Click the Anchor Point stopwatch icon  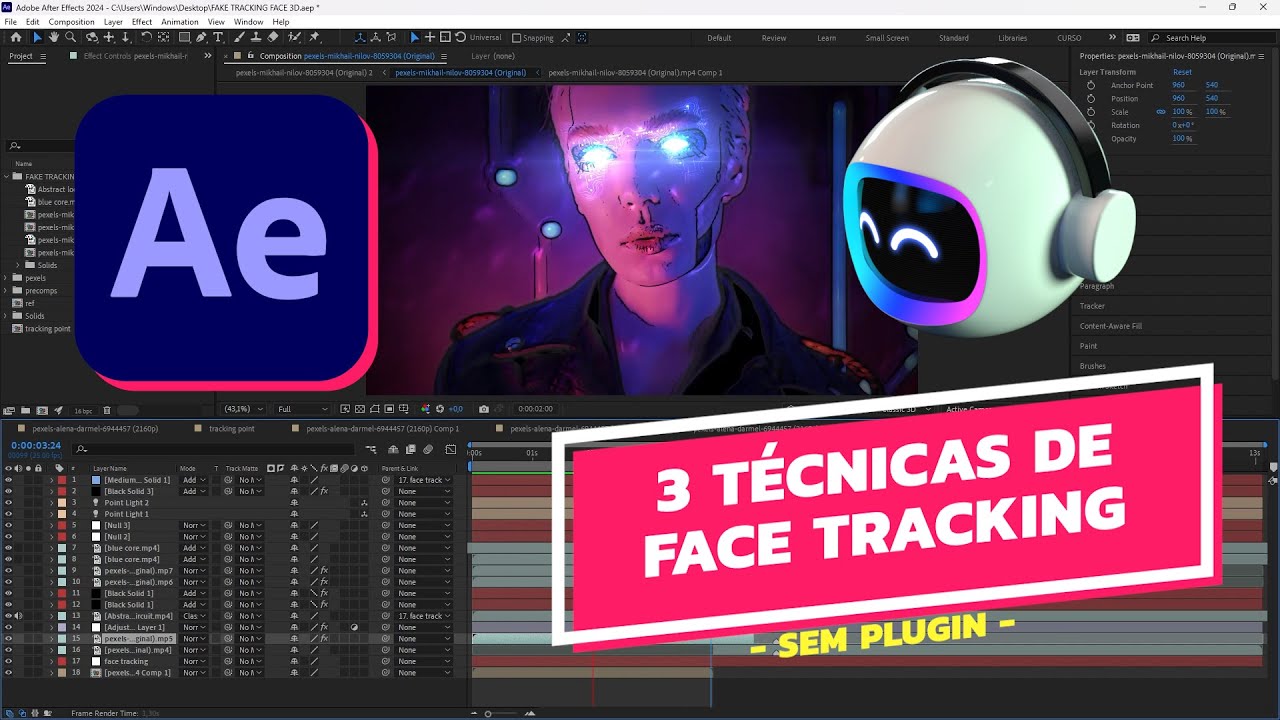pyautogui.click(x=1091, y=85)
